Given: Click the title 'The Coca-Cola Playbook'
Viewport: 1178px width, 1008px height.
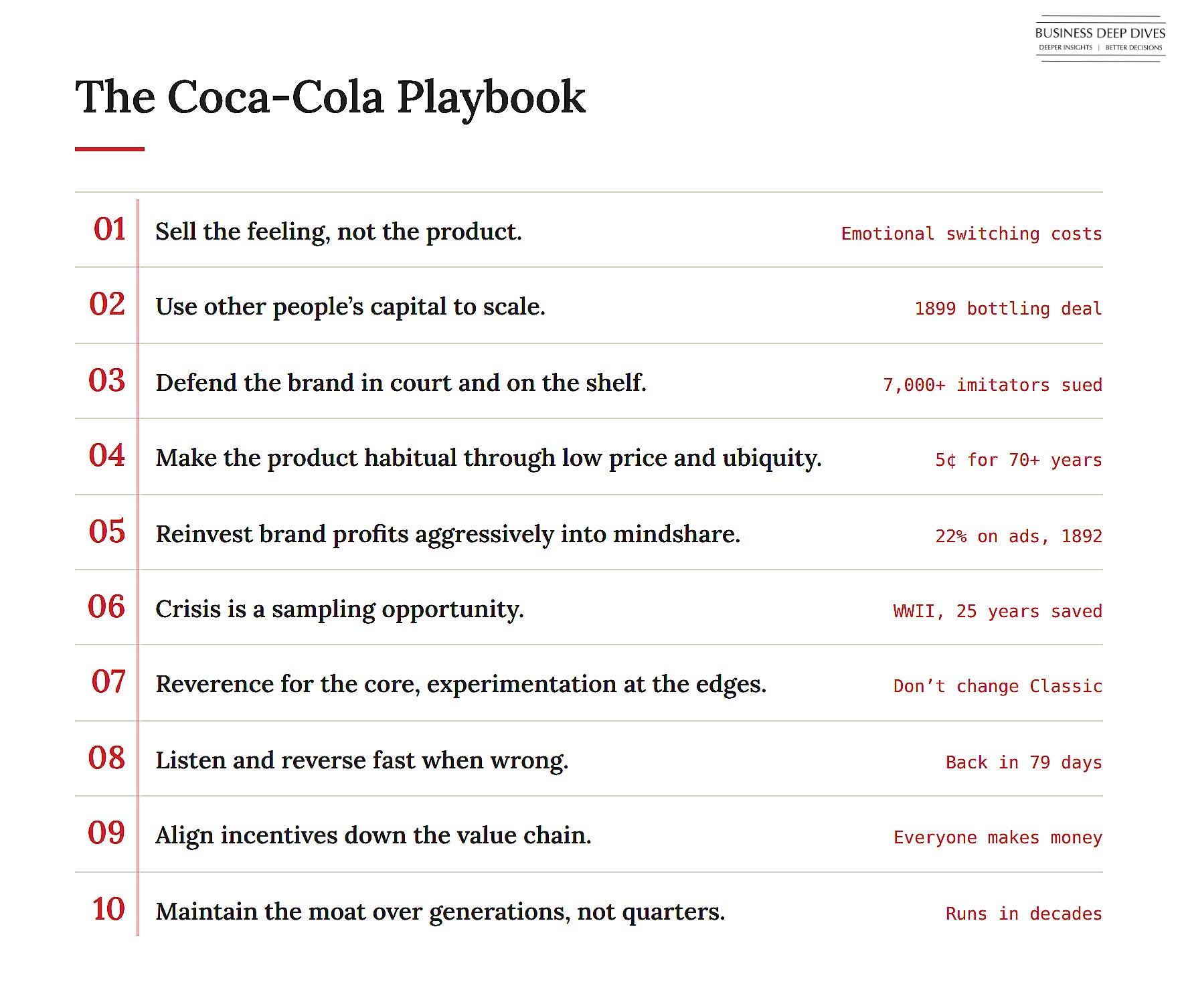Looking at the screenshot, I should point(330,98).
